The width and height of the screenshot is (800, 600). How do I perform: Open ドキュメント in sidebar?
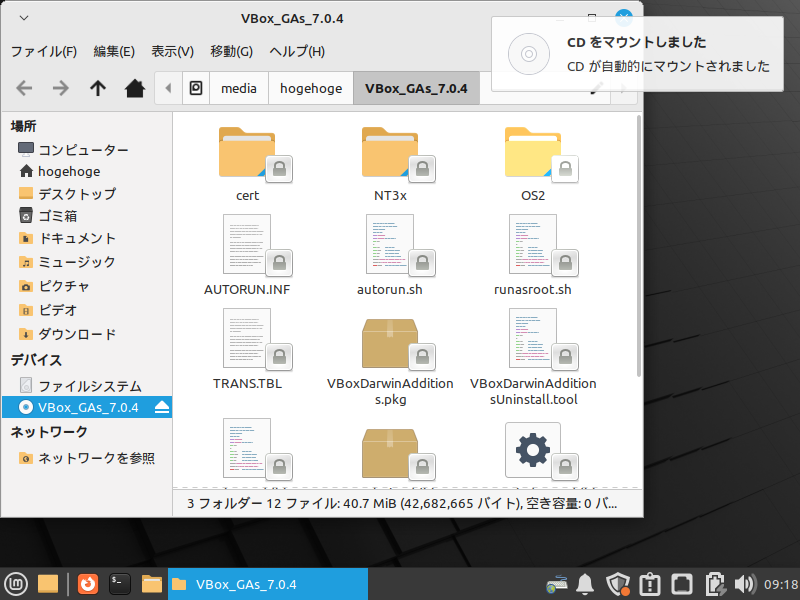[x=87, y=238]
